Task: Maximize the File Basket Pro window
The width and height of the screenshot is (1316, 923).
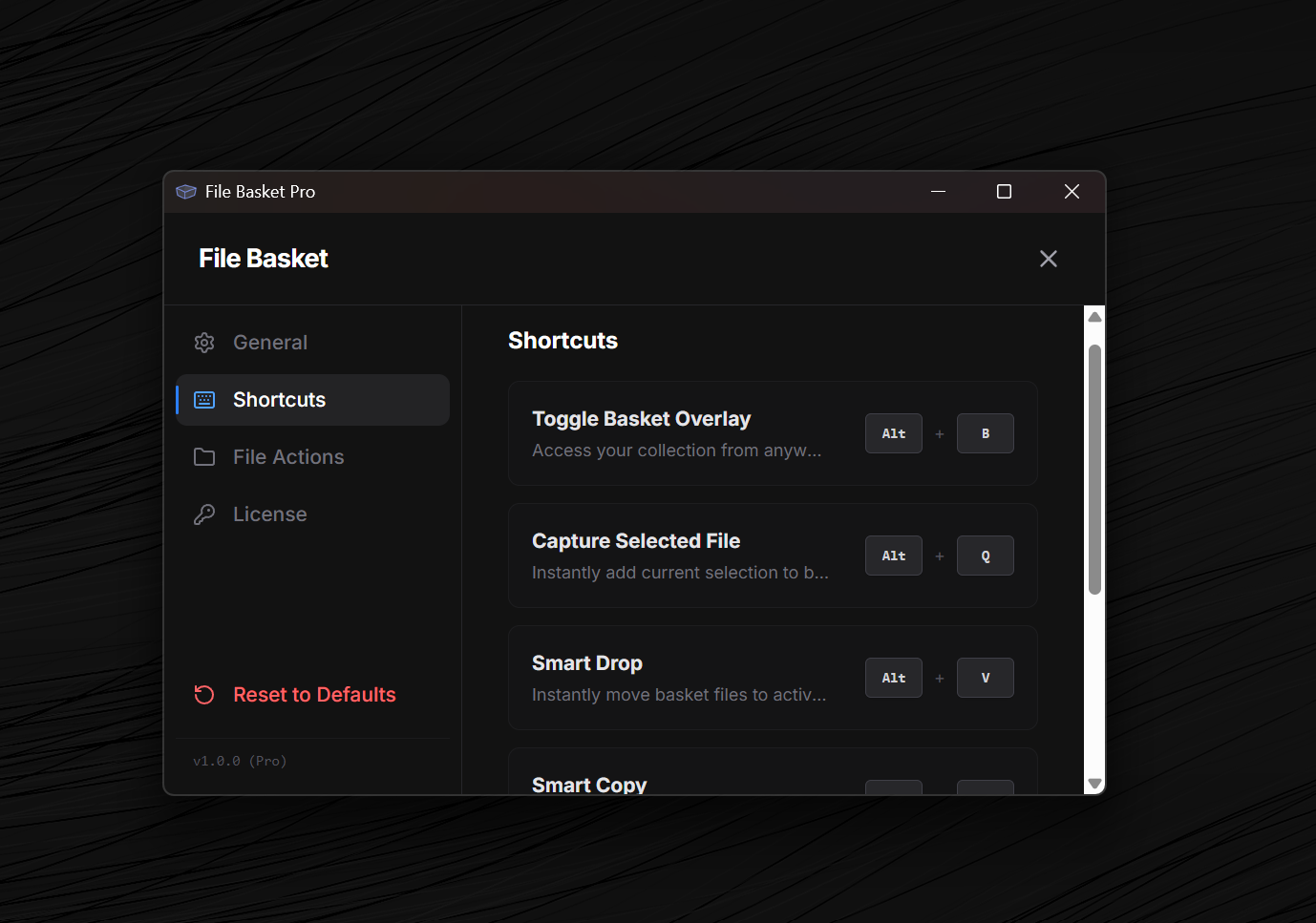Action: pyautogui.click(x=1004, y=192)
